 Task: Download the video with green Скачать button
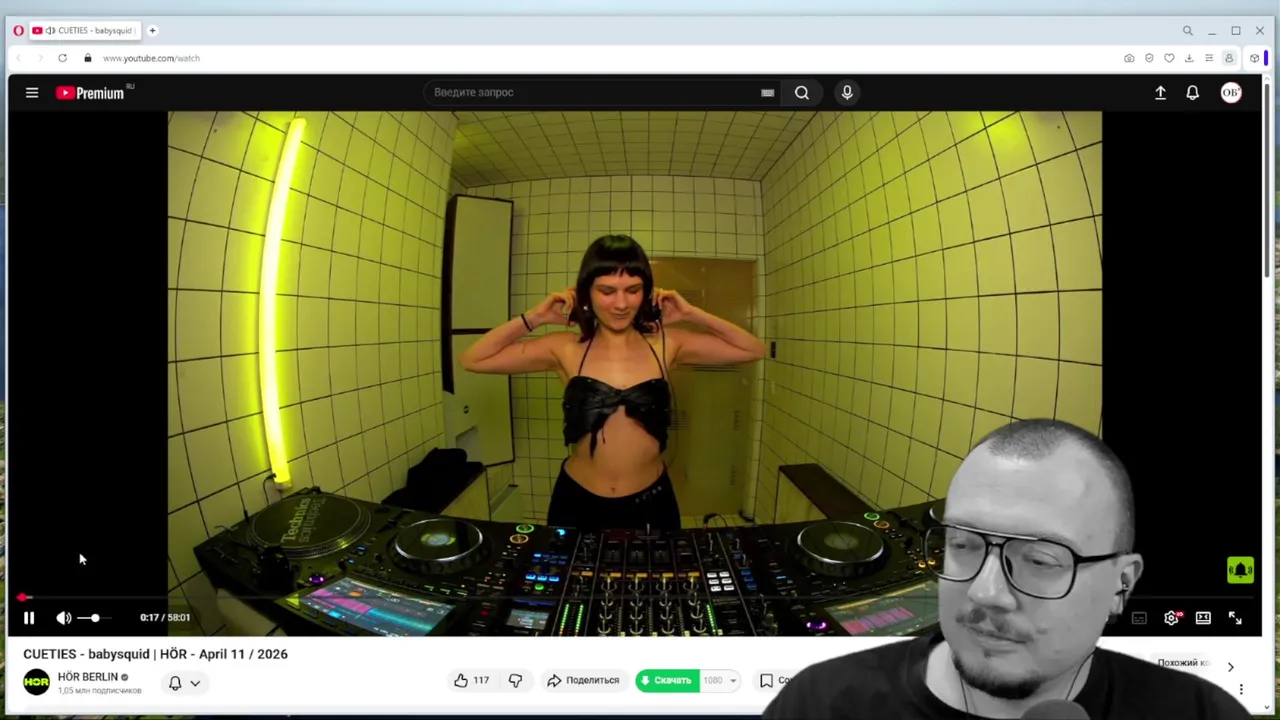click(x=667, y=681)
